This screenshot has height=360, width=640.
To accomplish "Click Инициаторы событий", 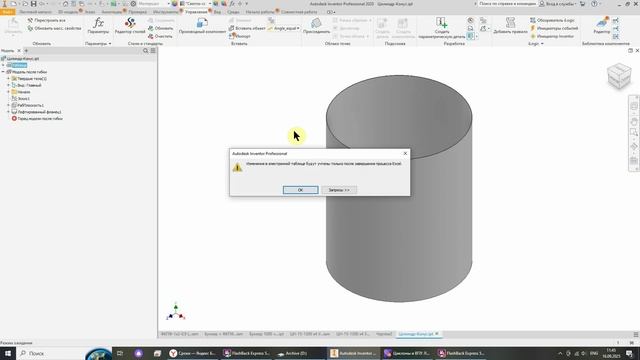I will 554,28.
